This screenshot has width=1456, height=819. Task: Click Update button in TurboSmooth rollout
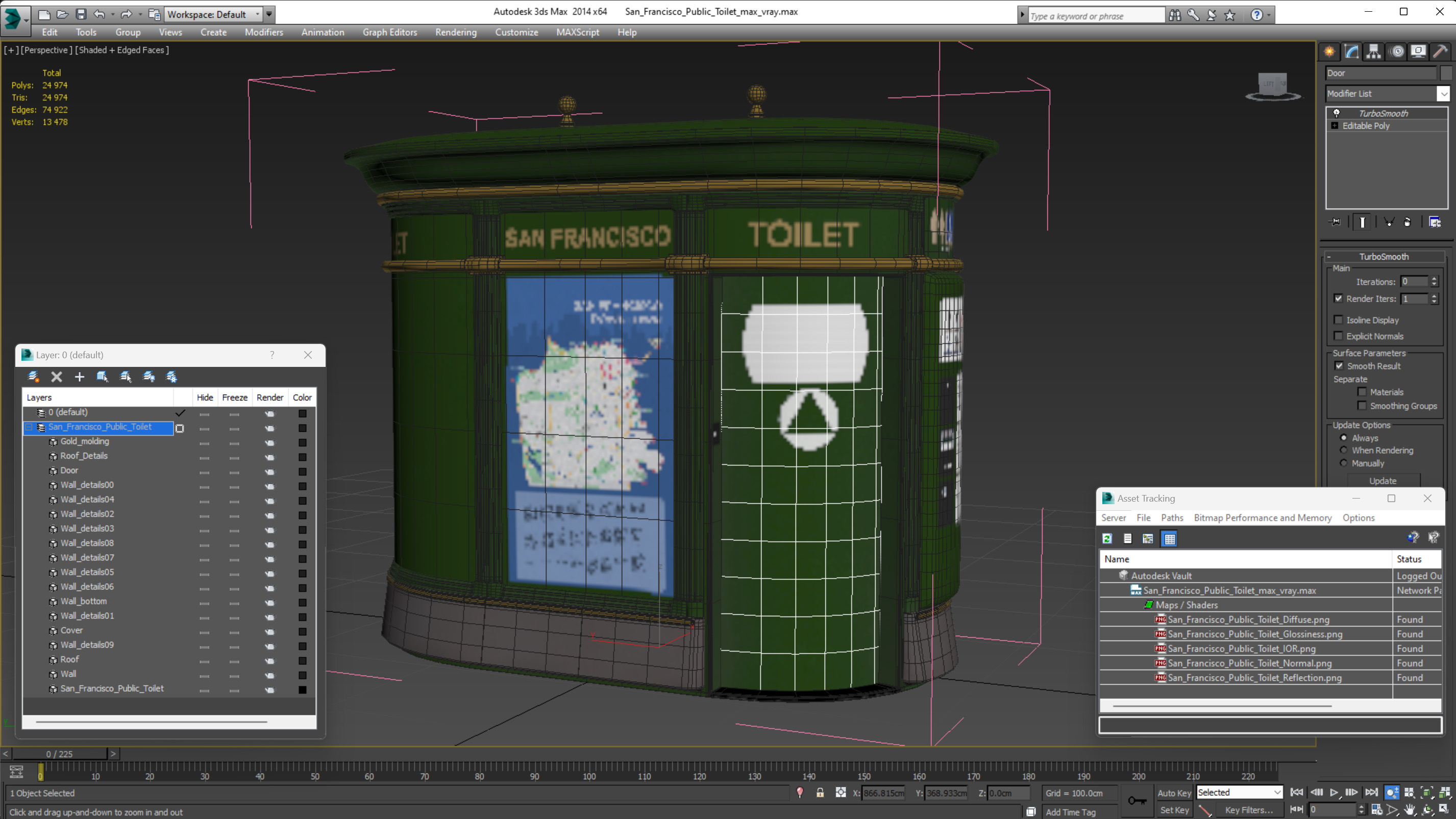tap(1383, 481)
